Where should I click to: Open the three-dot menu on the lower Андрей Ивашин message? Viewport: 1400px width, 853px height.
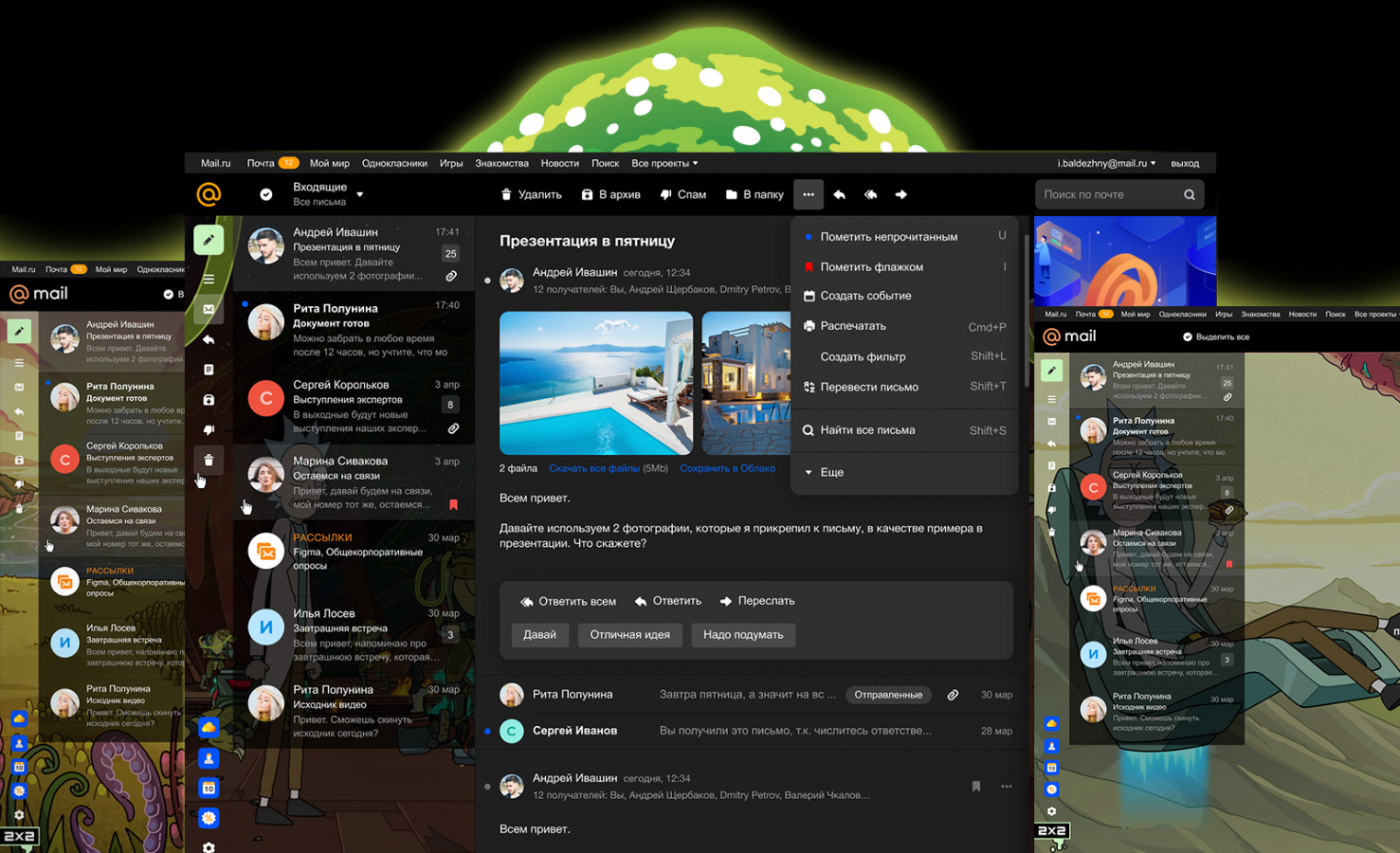pyautogui.click(x=1007, y=786)
